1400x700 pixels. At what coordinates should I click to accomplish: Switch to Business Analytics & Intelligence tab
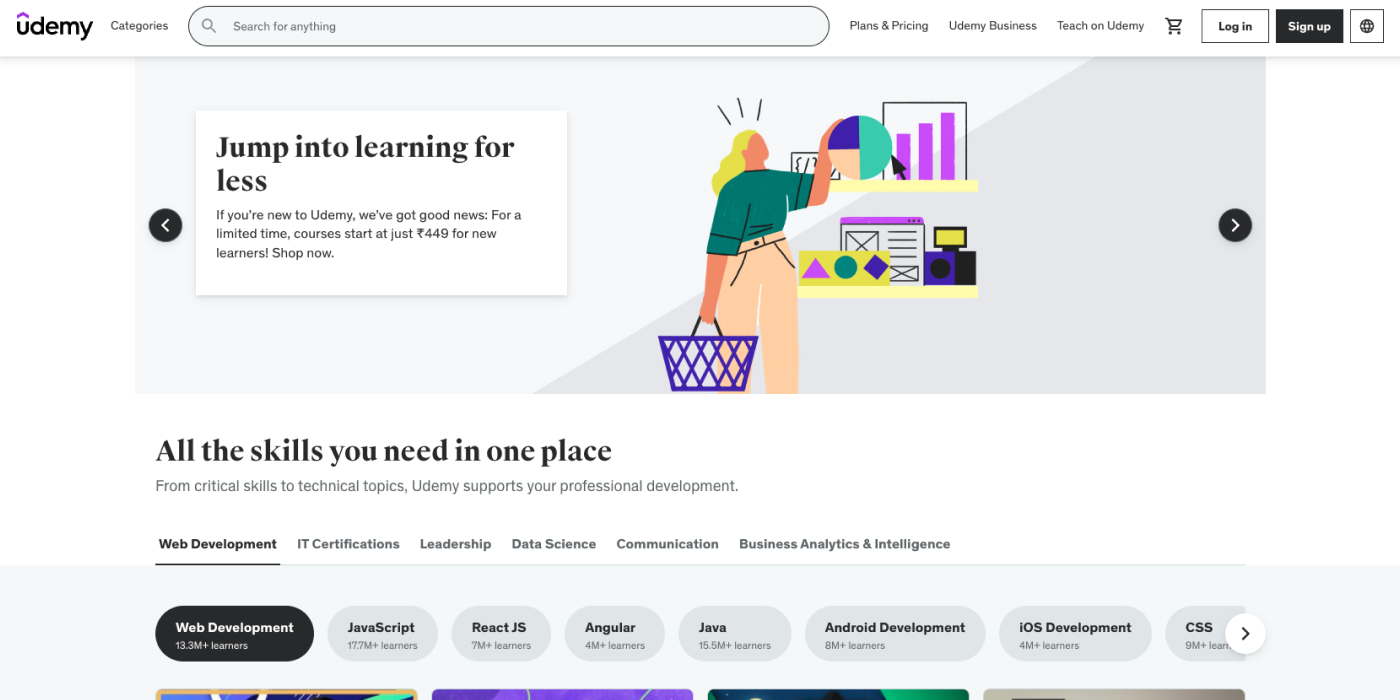pyautogui.click(x=844, y=544)
